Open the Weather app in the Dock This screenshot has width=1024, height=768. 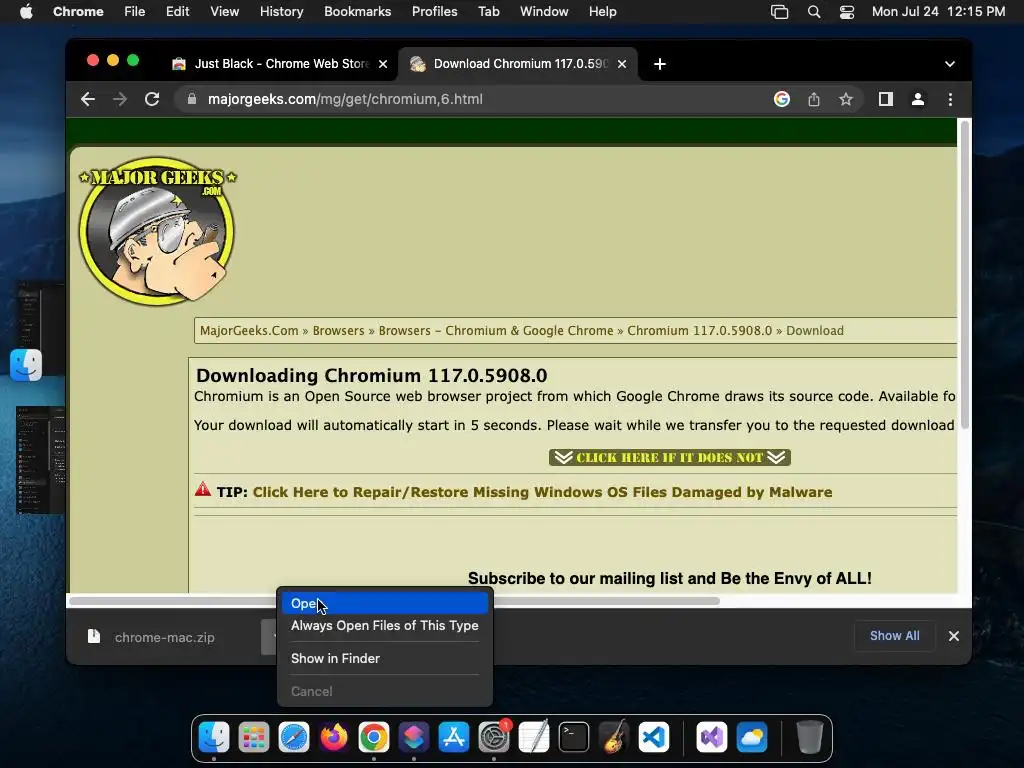(752, 738)
